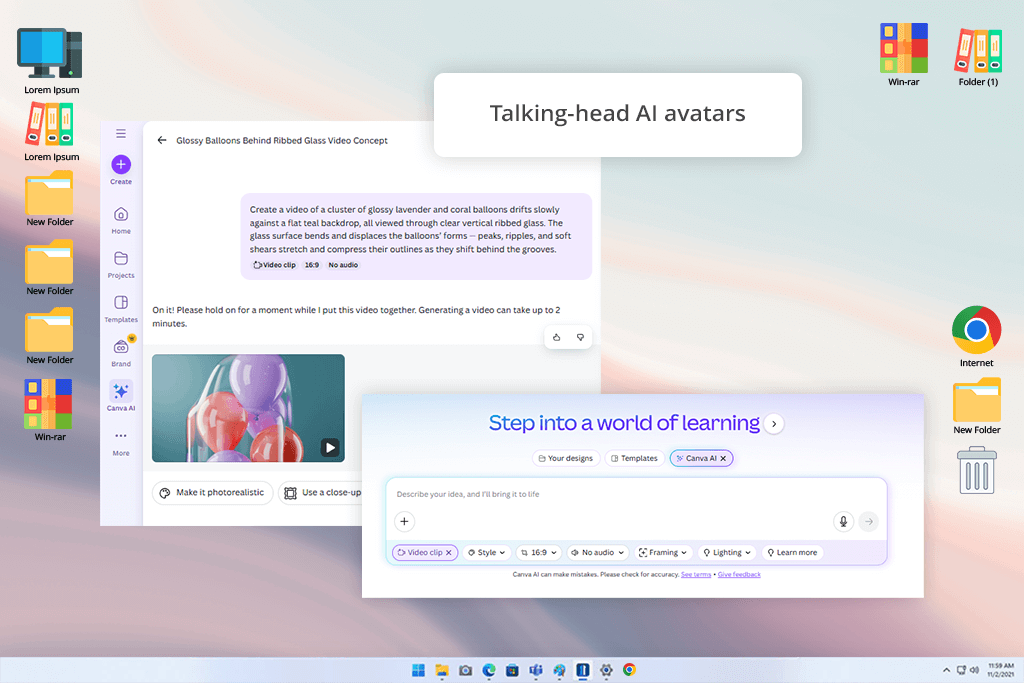Select the Recycle Bin desktop icon
This screenshot has height=683, width=1024.
point(976,470)
